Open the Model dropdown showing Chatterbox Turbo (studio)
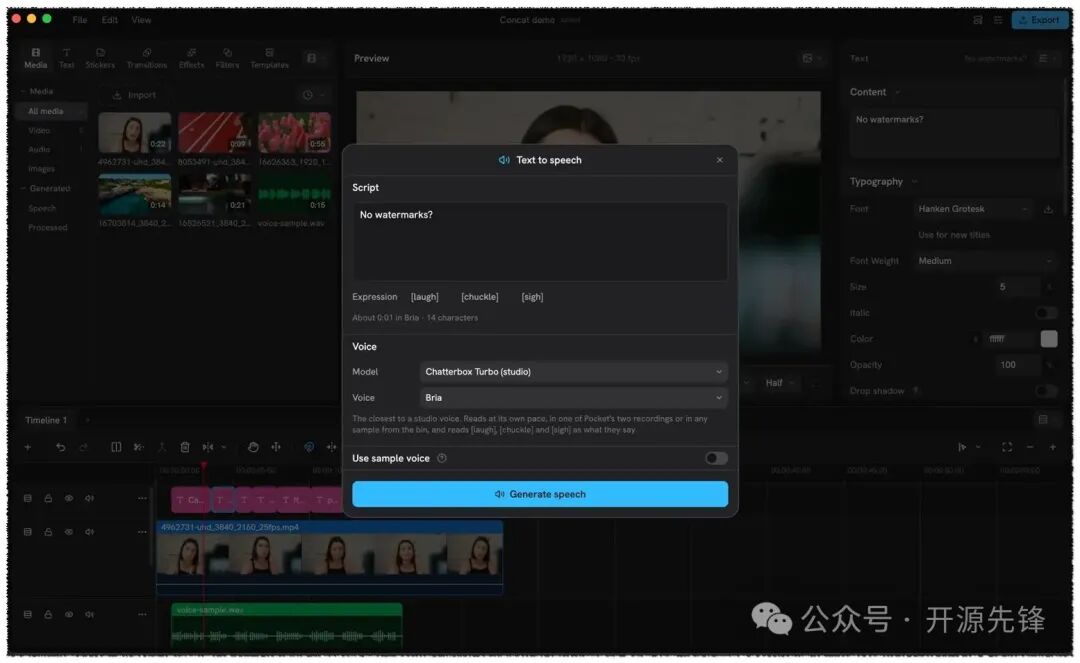1080x663 pixels. 574,372
